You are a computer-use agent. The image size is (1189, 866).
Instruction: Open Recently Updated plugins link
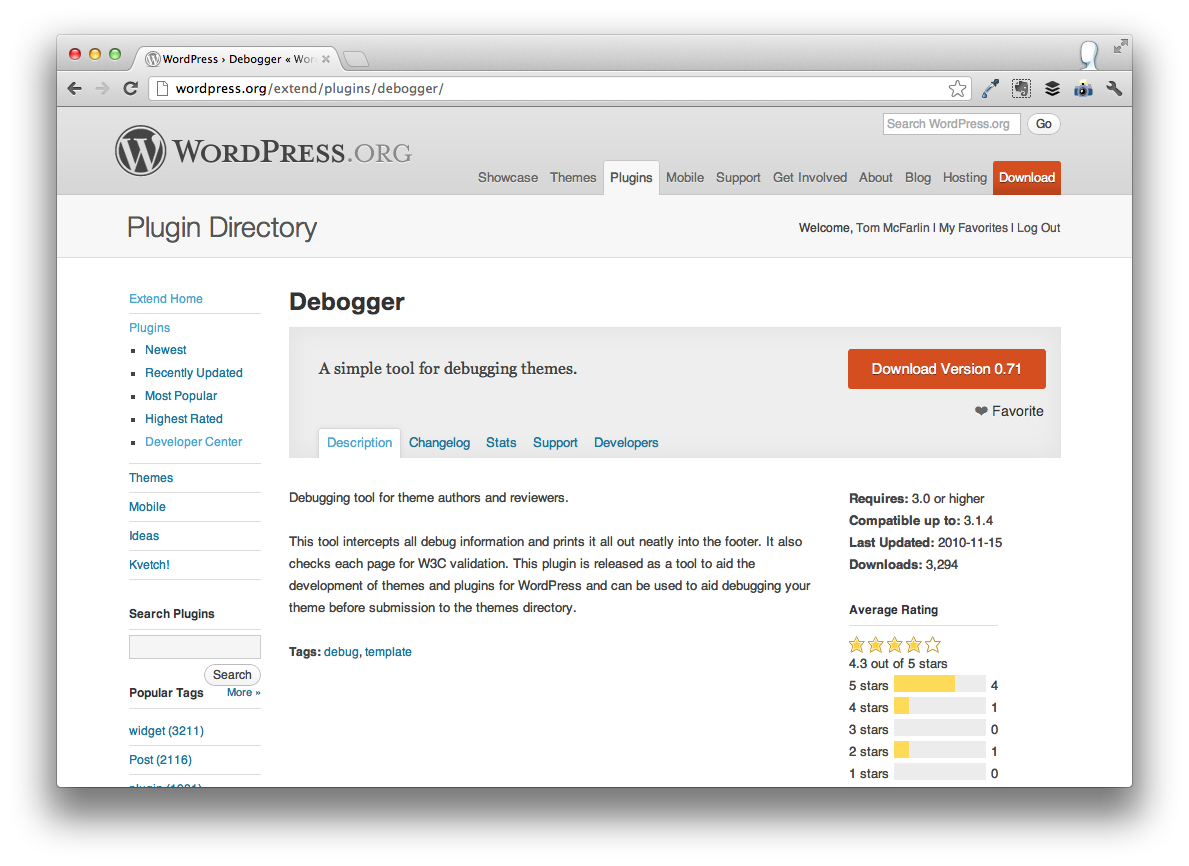pyautogui.click(x=193, y=373)
